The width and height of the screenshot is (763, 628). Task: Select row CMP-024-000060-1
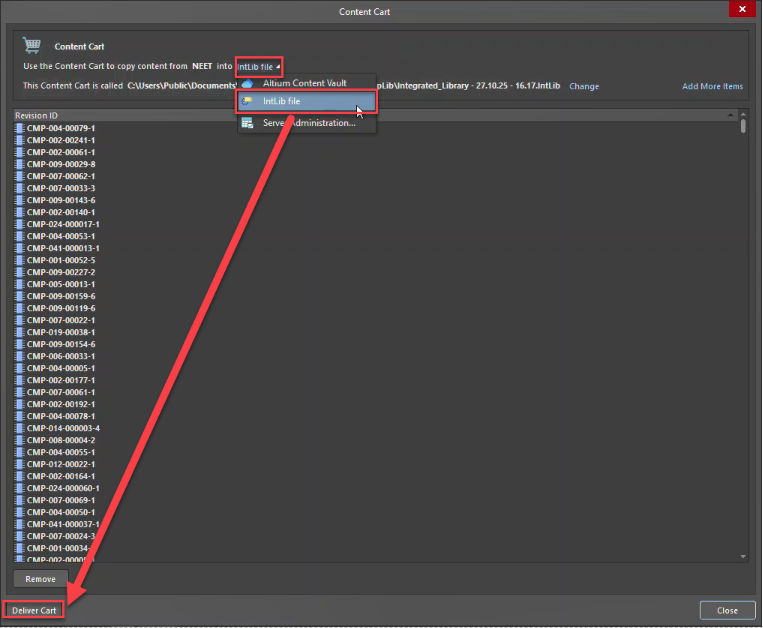[x=377, y=488]
